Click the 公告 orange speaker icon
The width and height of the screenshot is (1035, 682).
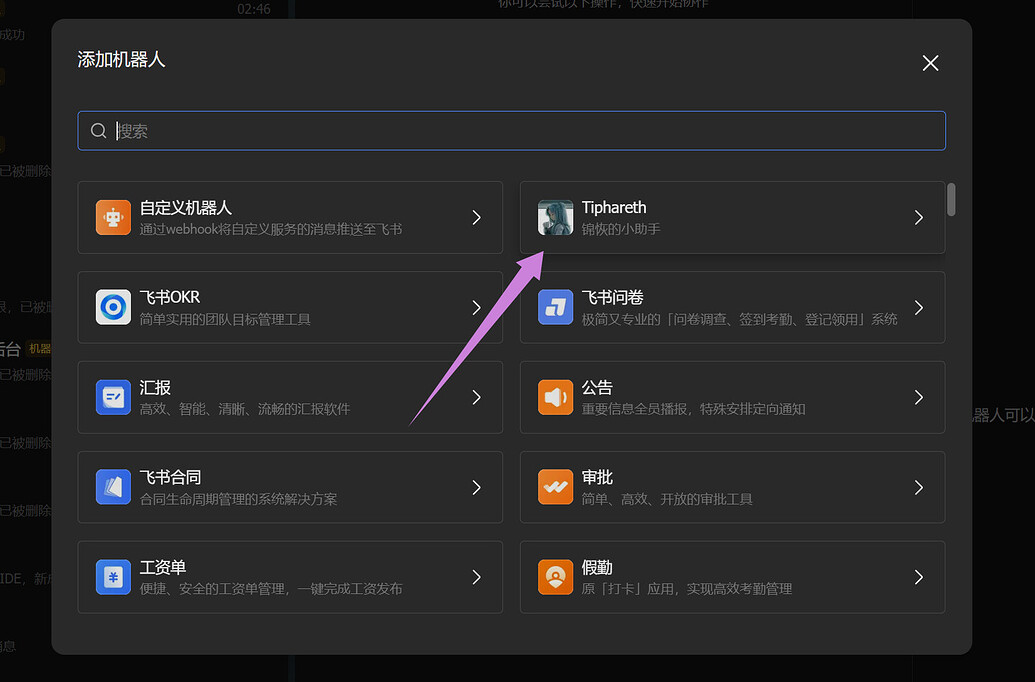pos(555,397)
